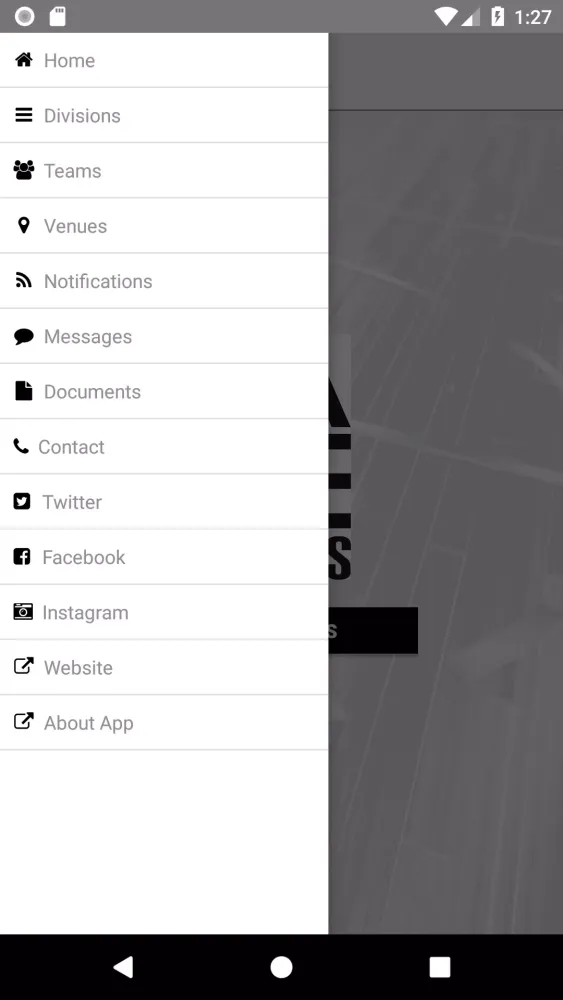Go to the Teams menu item
Image resolution: width=563 pixels, height=1000 pixels.
(x=164, y=170)
